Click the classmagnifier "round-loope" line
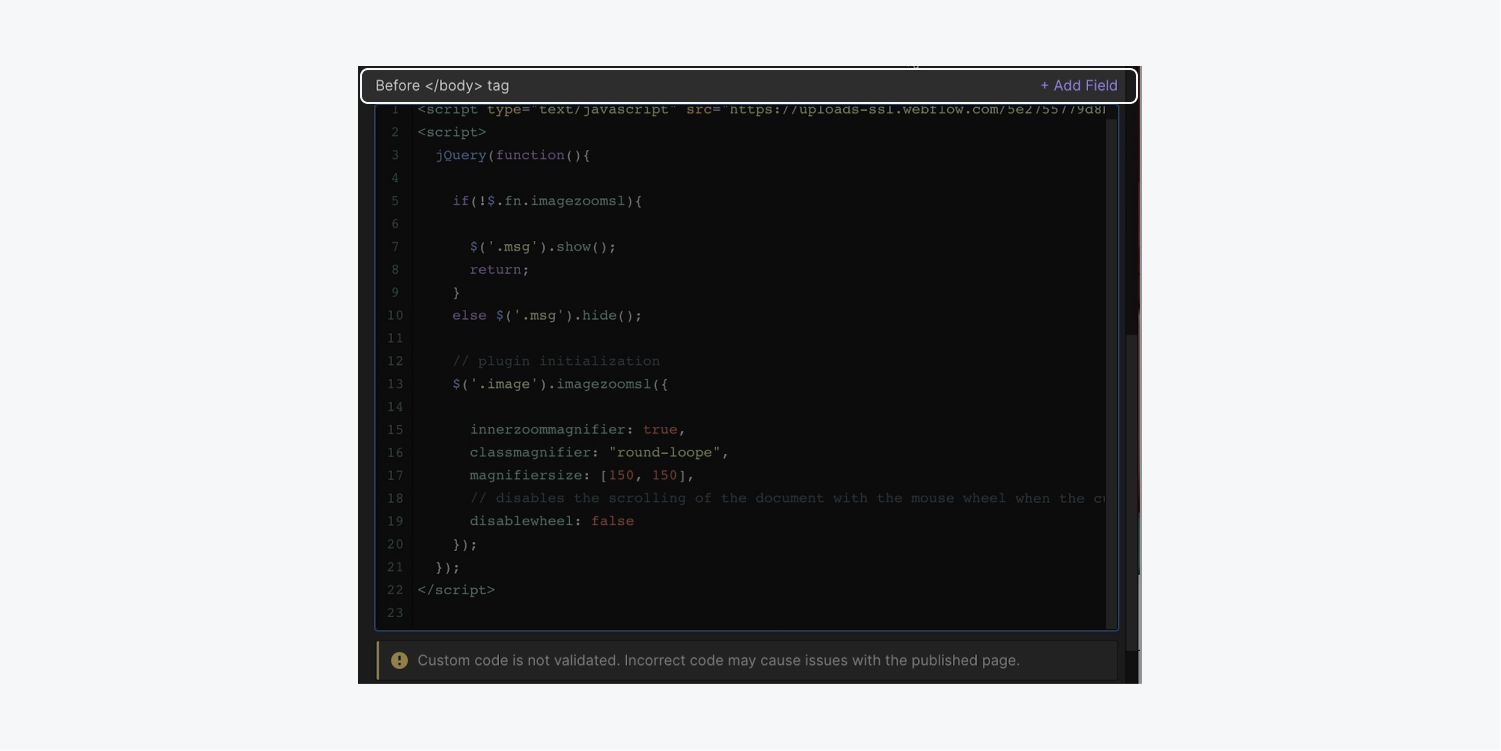Image resolution: width=1501 pixels, height=751 pixels. pyautogui.click(x=600, y=453)
